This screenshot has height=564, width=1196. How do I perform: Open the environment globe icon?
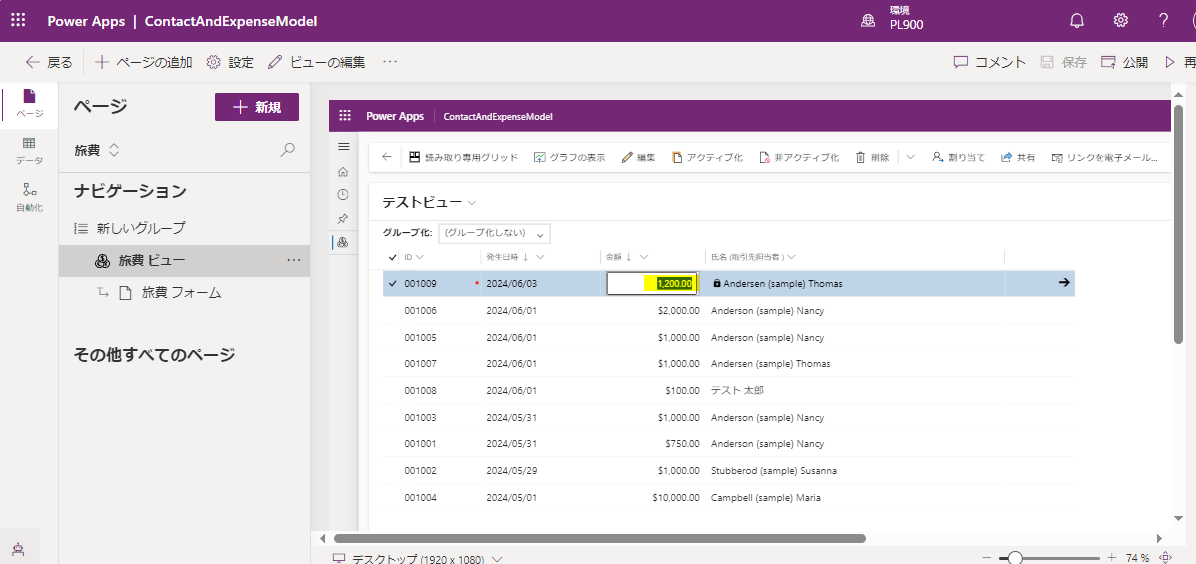868,21
